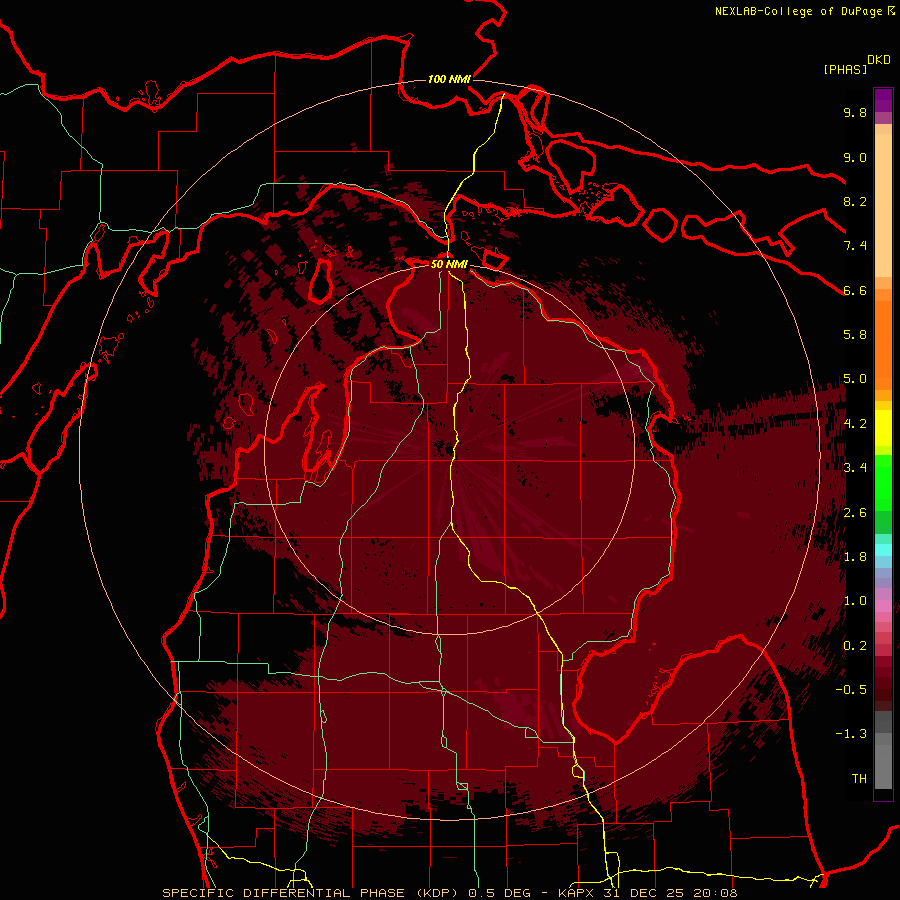The height and width of the screenshot is (900, 900).
Task: Click the purple segment of the color bar
Action: click(883, 100)
